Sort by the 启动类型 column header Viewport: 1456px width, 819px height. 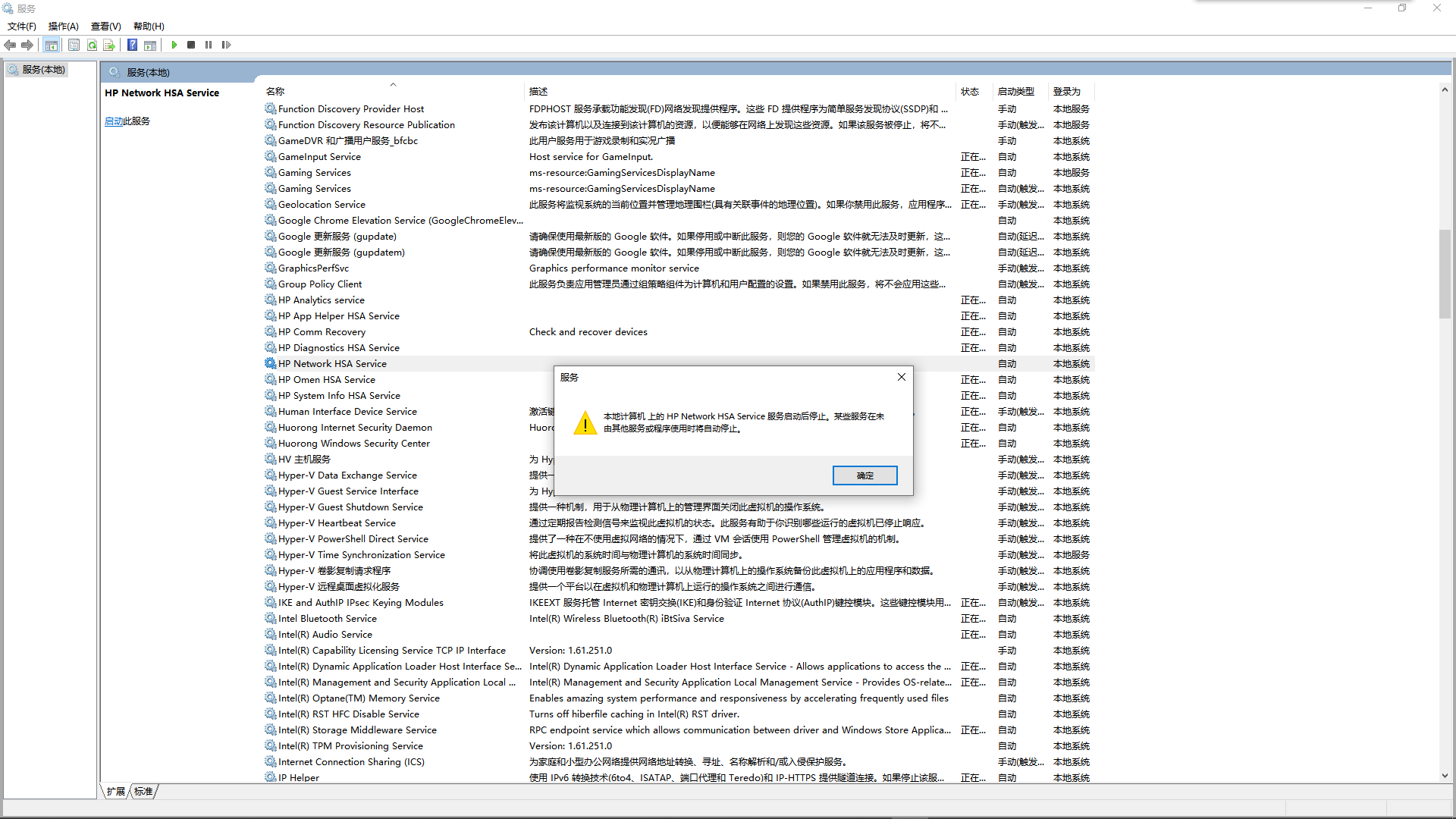pyautogui.click(x=1021, y=91)
